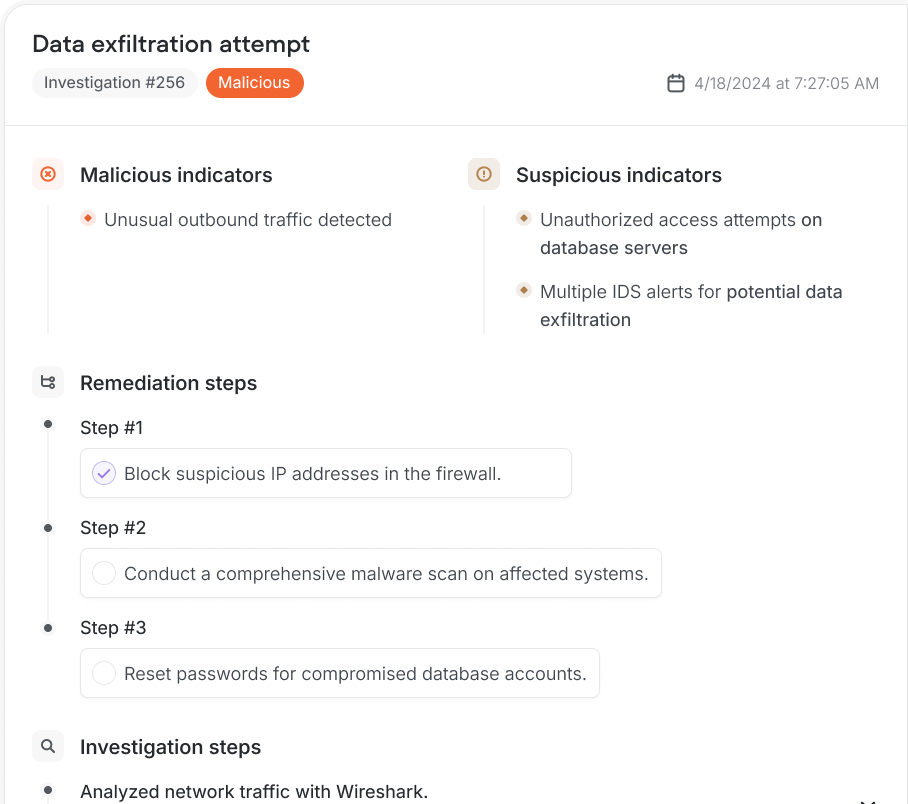Viewport: 908px width, 804px height.
Task: Click the Investigation #256 chip
Action: pyautogui.click(x=114, y=83)
